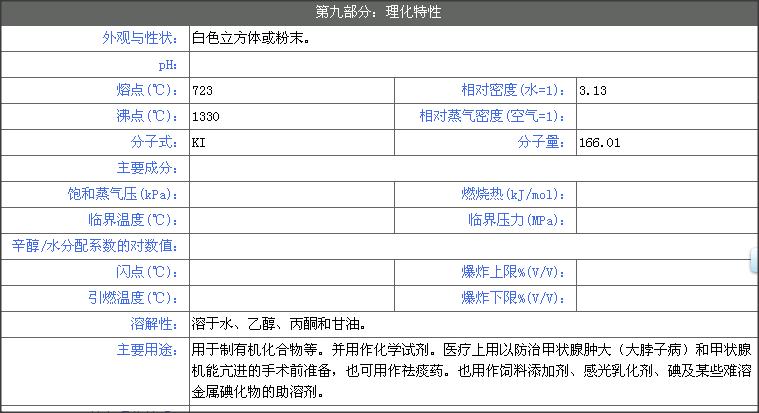Click the molecular weight value 166.01

pos(599,143)
